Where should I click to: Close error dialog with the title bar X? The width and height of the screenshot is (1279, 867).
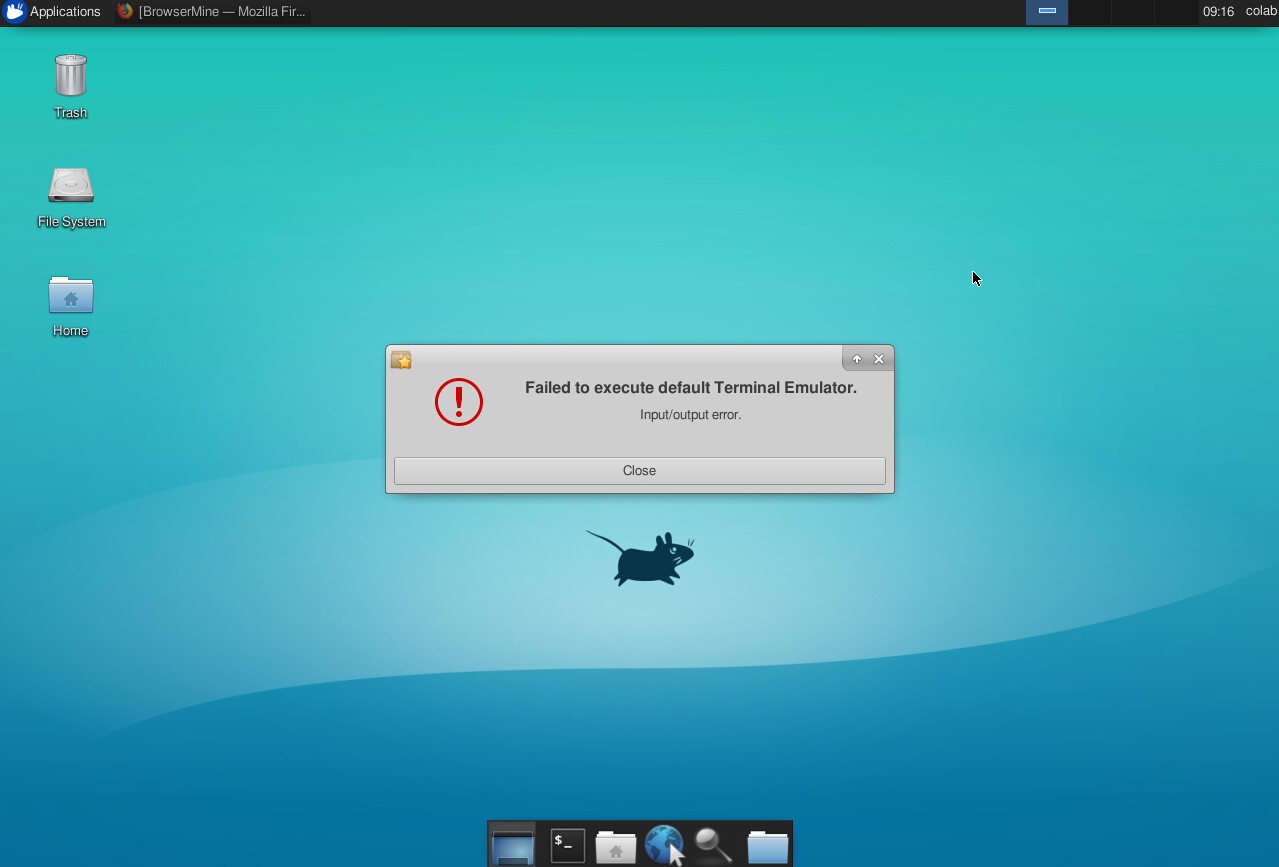click(x=879, y=359)
